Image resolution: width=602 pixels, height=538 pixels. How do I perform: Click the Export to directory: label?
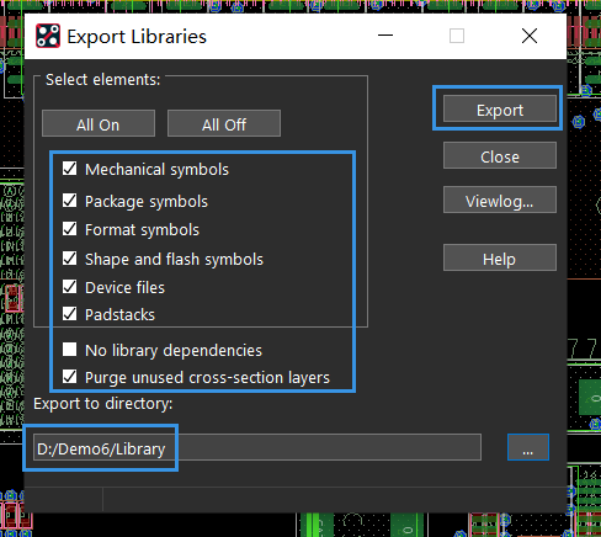point(103,404)
